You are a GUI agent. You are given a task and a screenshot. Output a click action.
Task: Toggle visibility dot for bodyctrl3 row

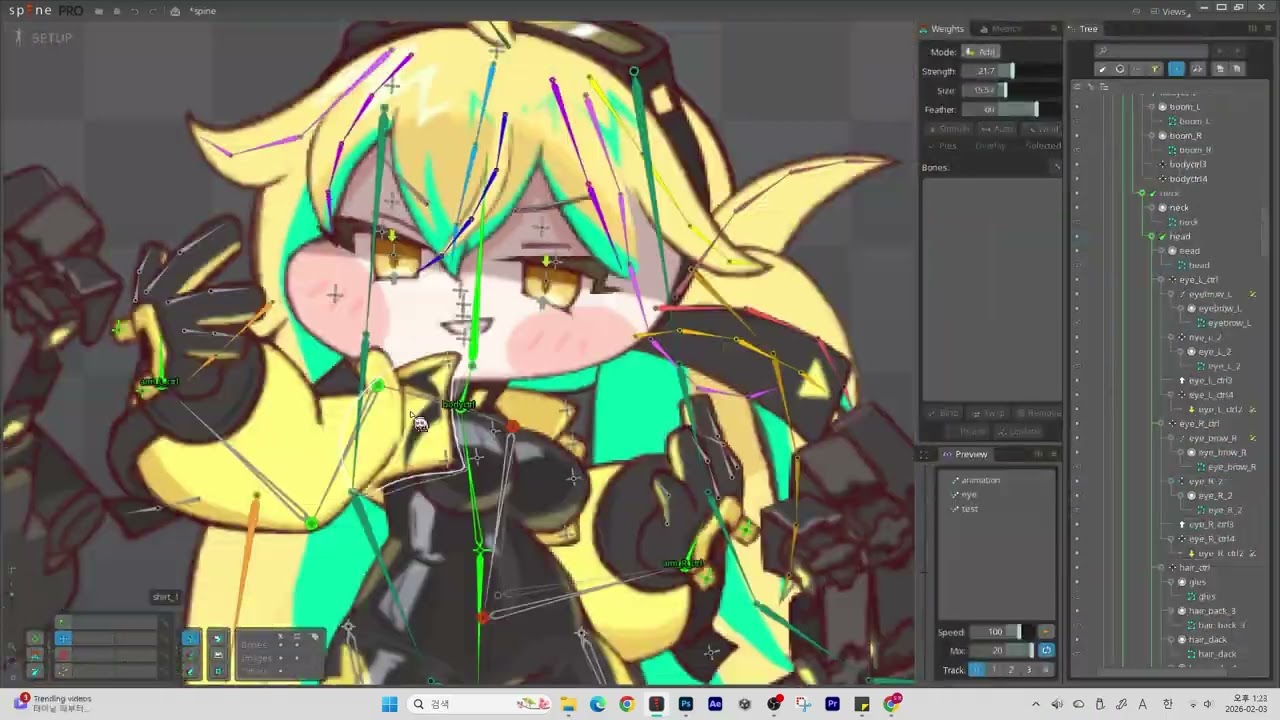1077,165
